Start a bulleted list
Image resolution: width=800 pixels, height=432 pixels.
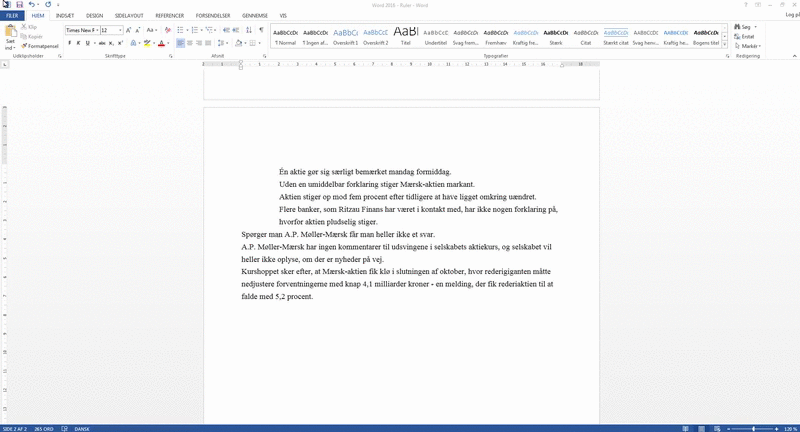pyautogui.click(x=181, y=30)
